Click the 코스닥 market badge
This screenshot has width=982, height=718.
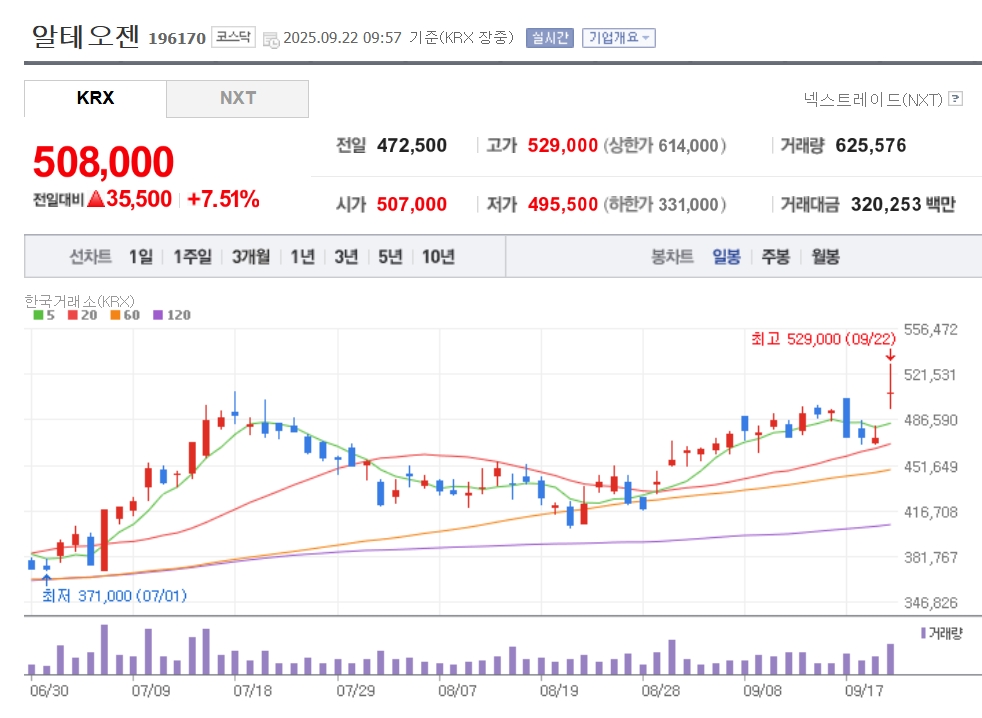(232, 38)
